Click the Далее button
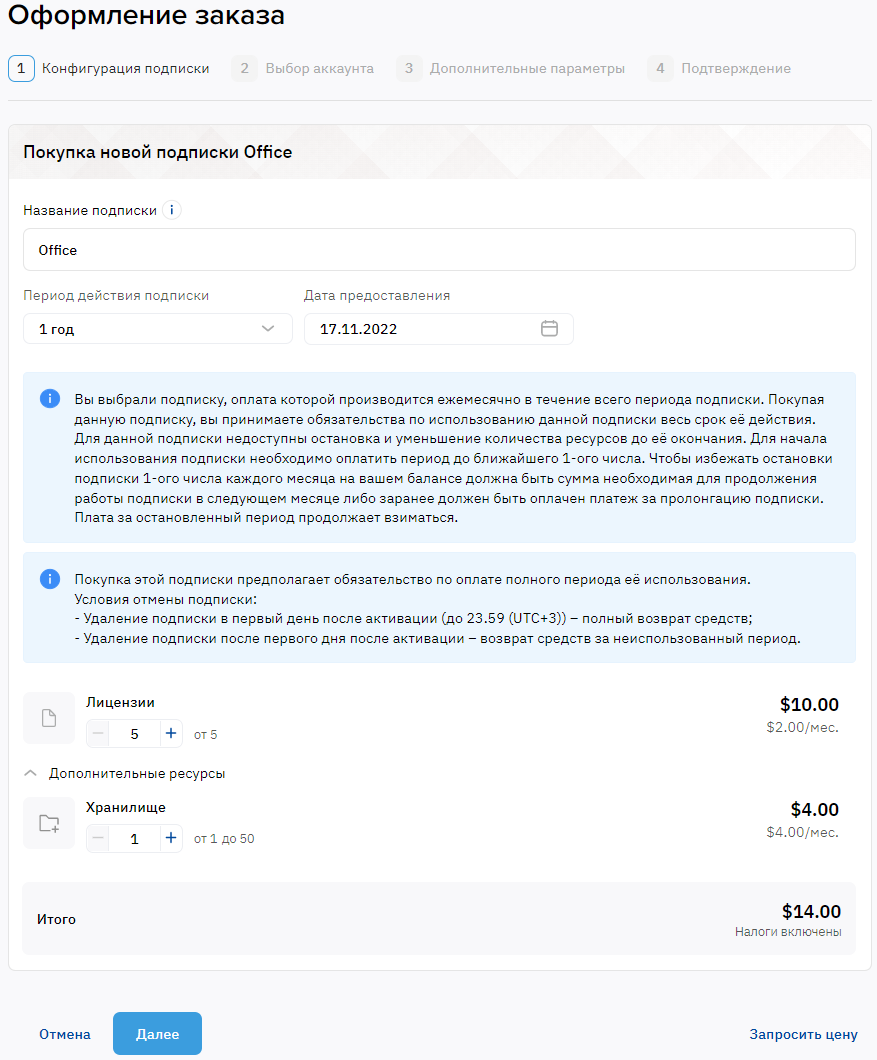The height and width of the screenshot is (1060, 877). click(158, 1034)
